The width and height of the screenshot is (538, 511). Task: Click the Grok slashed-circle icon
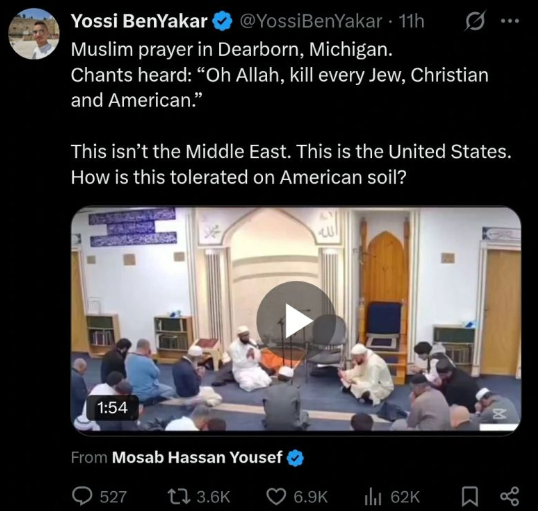point(475,21)
